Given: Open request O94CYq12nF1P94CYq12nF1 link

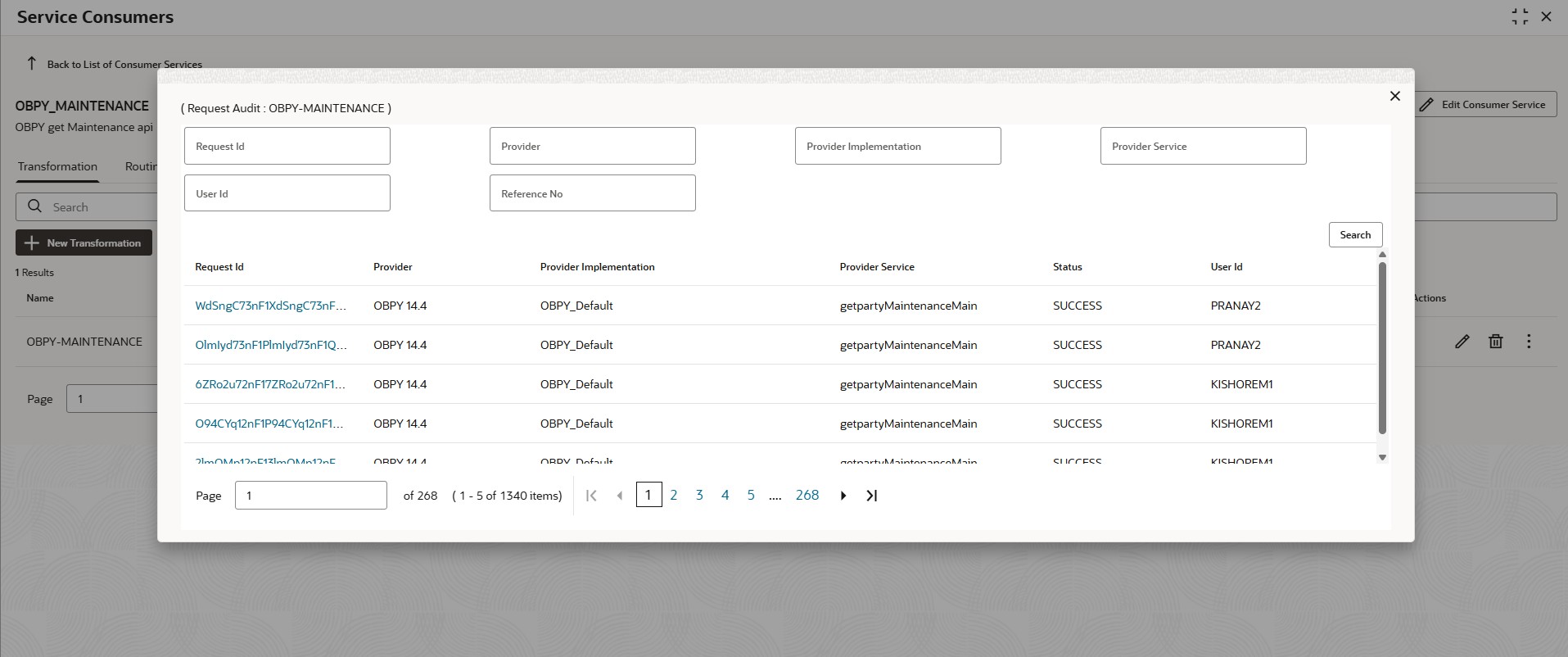Looking at the screenshot, I should pyautogui.click(x=269, y=424).
